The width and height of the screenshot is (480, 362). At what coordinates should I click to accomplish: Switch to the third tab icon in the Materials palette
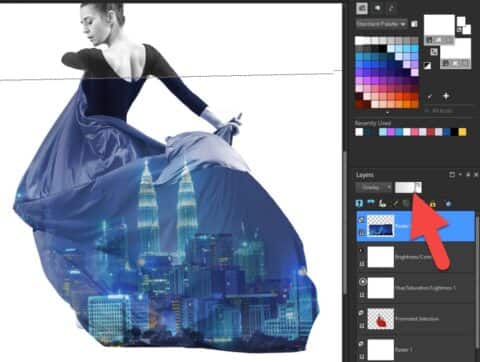[391, 8]
